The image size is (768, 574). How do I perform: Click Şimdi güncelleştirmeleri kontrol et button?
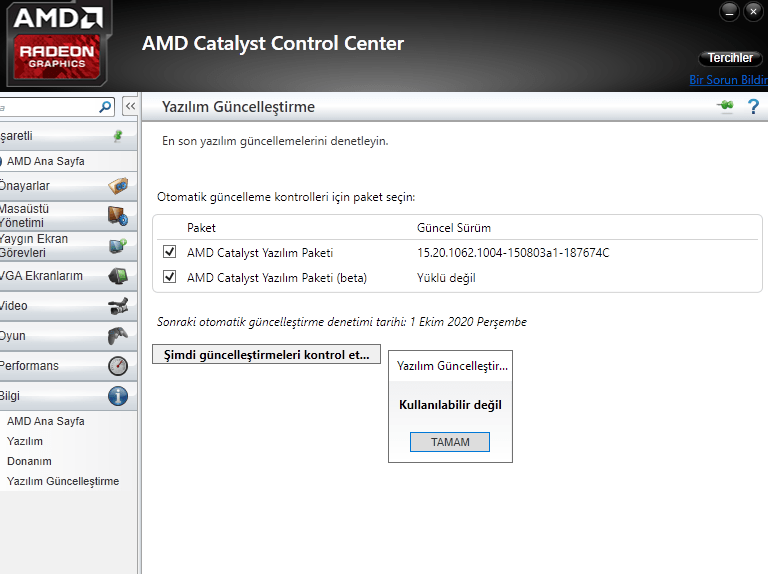(x=266, y=354)
